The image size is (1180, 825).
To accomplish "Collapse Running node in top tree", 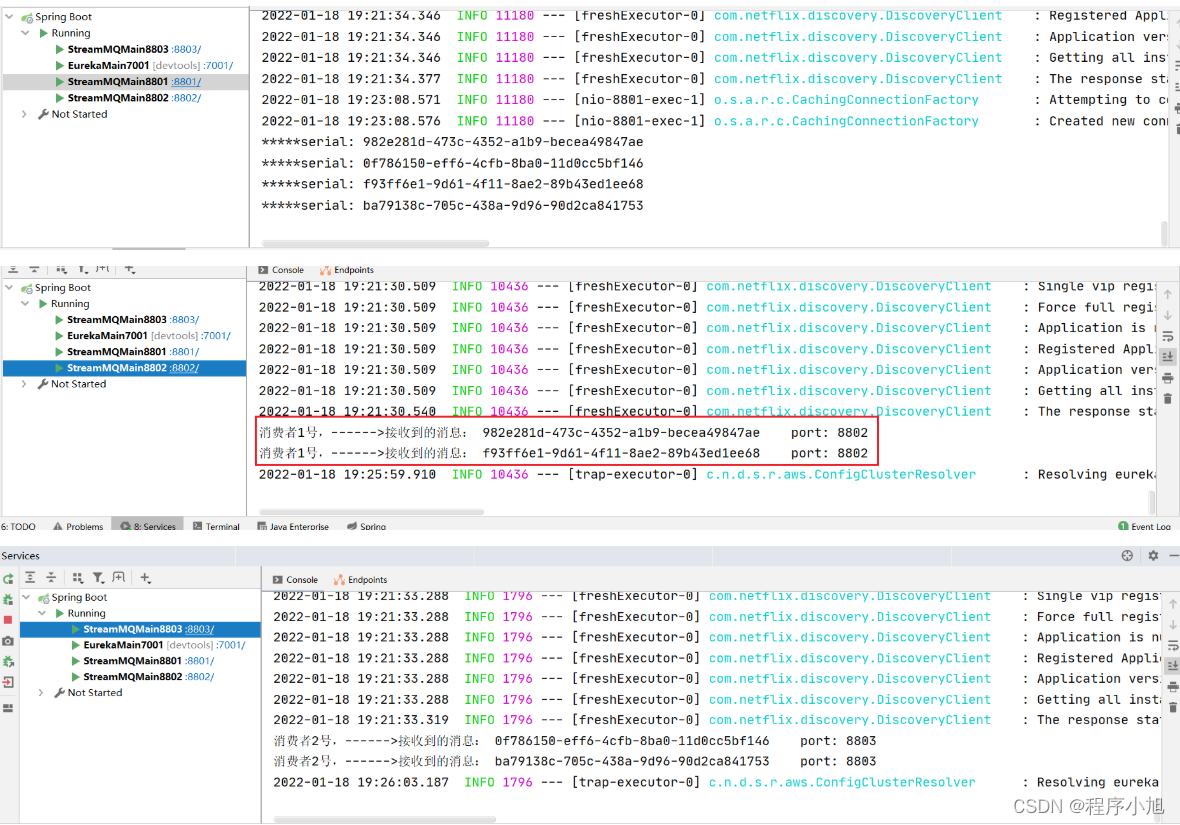I will (25, 33).
